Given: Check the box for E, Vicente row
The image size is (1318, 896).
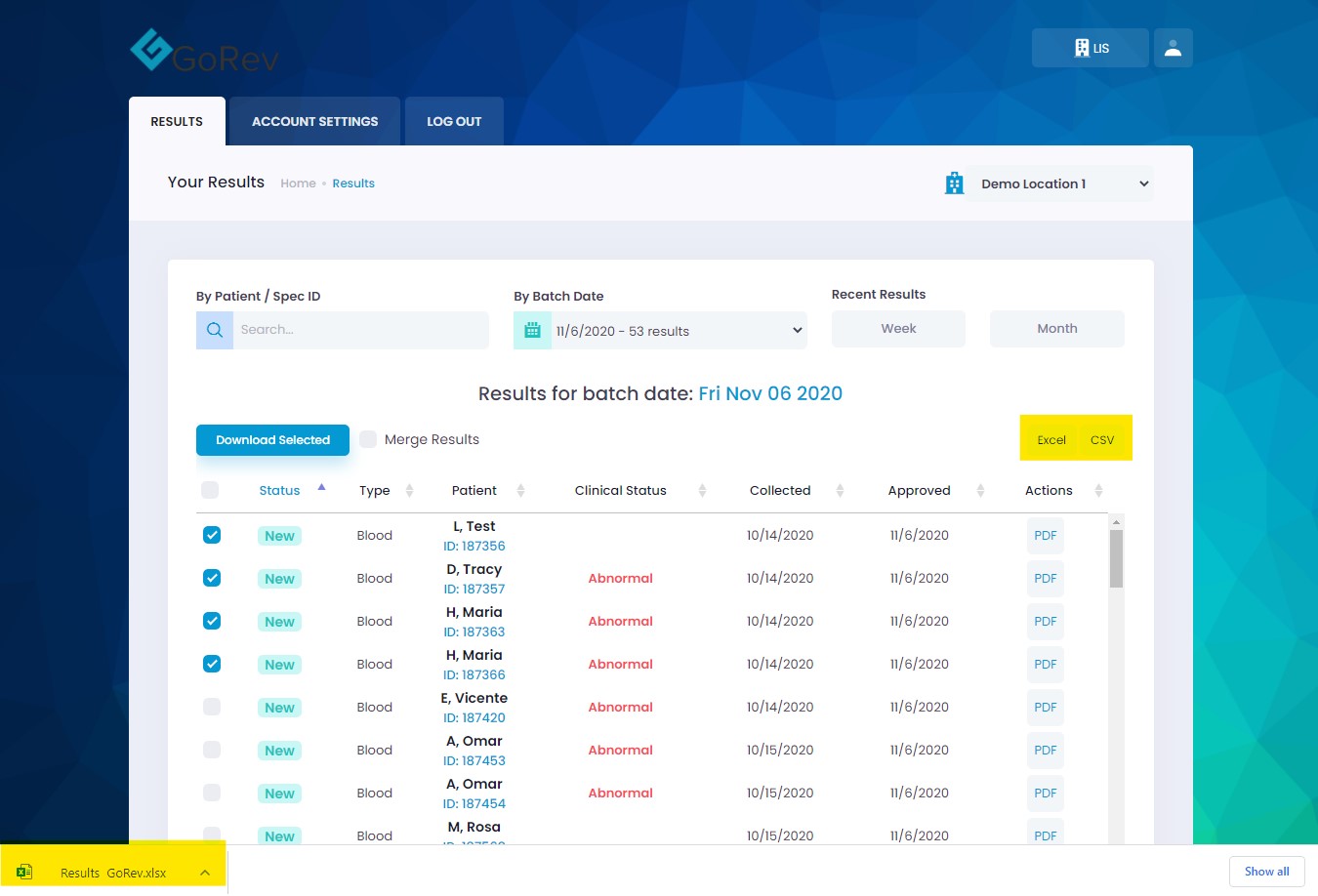Looking at the screenshot, I should pyautogui.click(x=212, y=707).
